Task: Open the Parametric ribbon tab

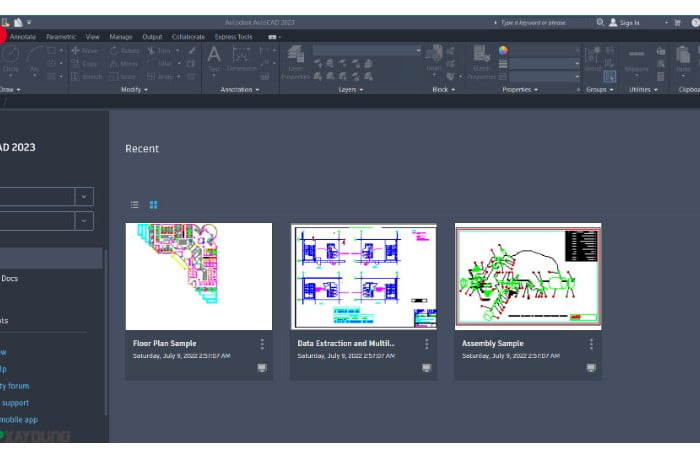Action: [x=60, y=36]
